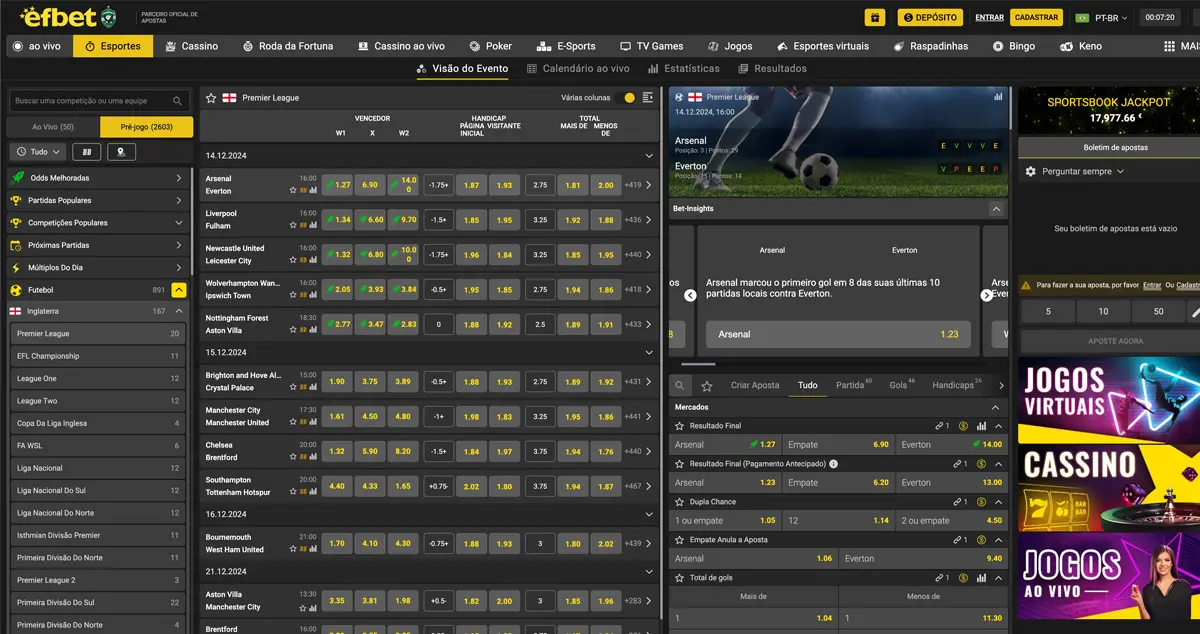Click the market search magnifier icon
1200x634 pixels.
coord(680,386)
